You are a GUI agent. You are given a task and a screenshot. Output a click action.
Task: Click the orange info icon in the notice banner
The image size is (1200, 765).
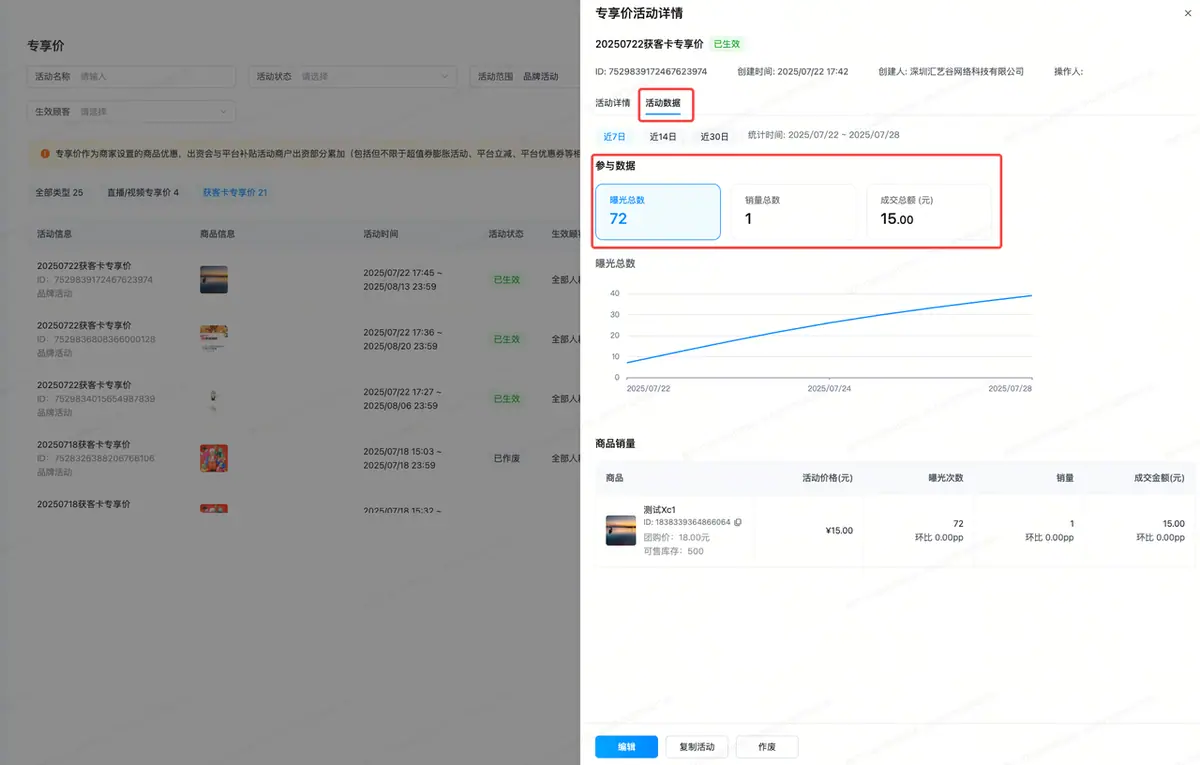tap(45, 154)
